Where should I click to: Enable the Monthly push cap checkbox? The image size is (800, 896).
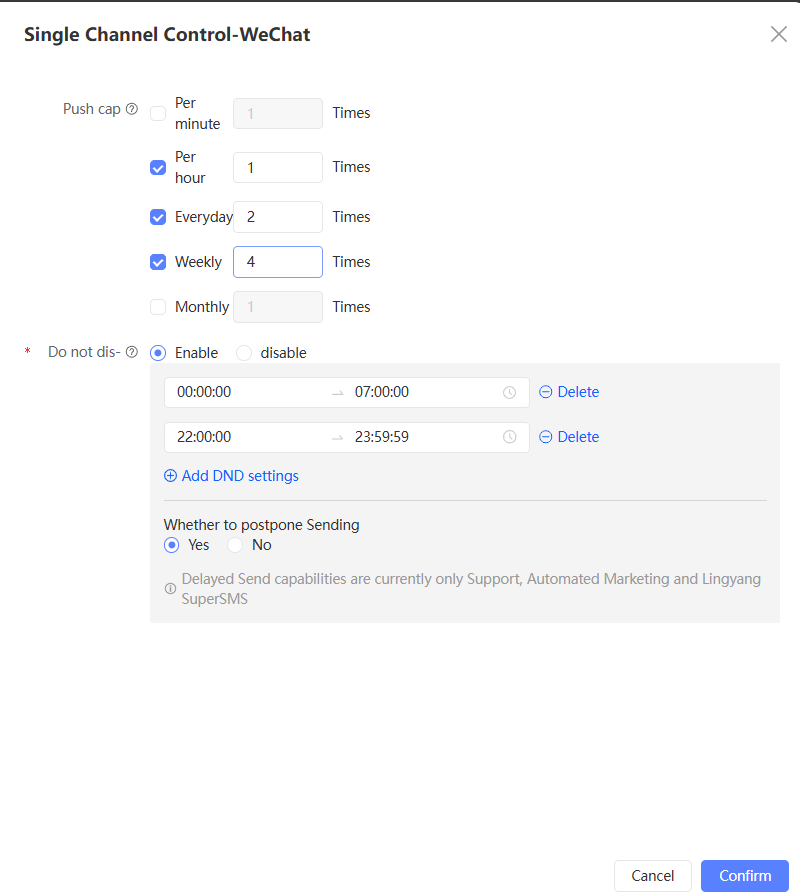click(x=158, y=307)
